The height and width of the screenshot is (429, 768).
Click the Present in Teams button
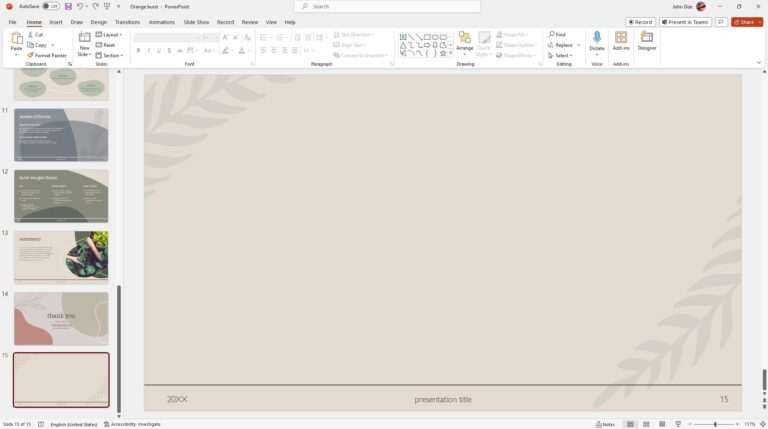coord(685,22)
